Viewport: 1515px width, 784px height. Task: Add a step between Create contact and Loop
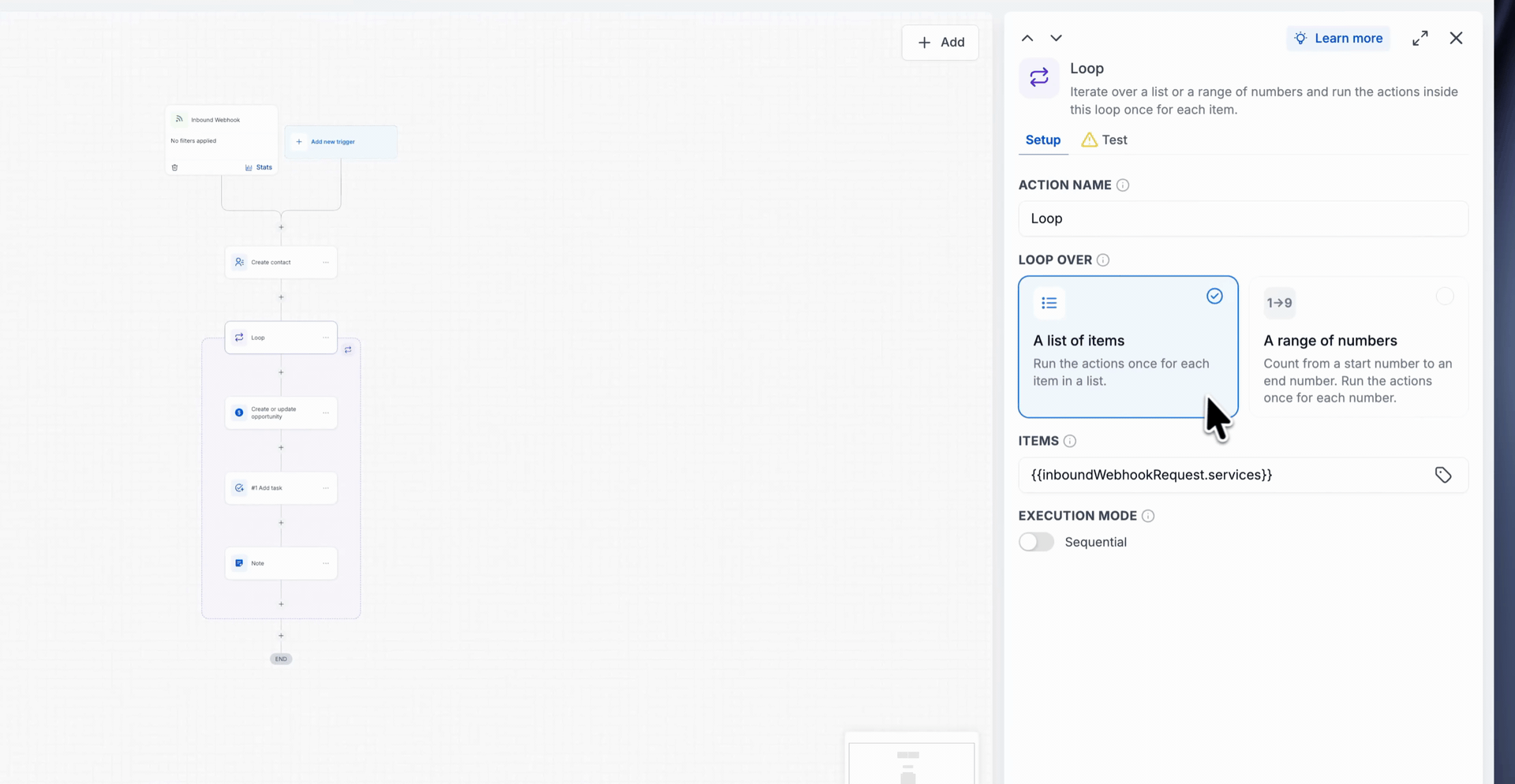pos(281,297)
